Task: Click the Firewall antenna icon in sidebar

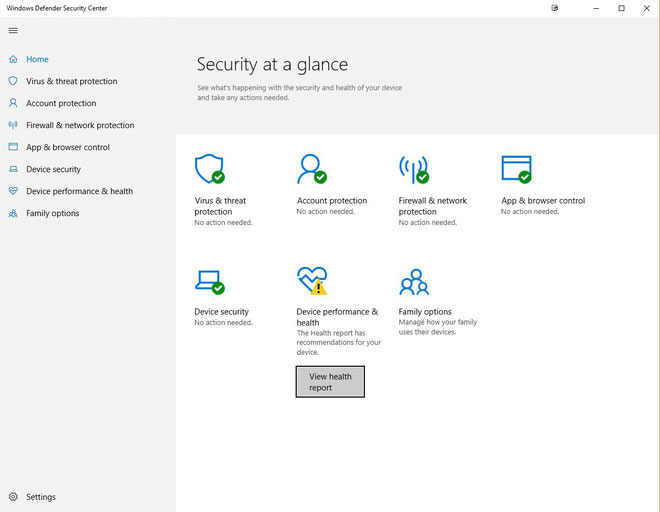Action: pyautogui.click(x=13, y=125)
